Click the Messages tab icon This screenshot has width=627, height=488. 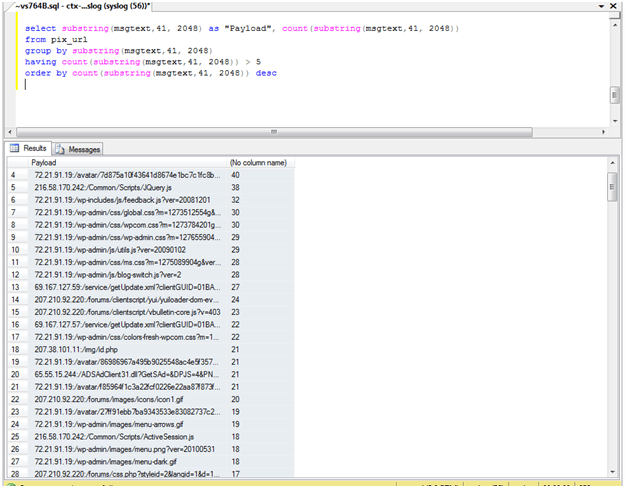pyautogui.click(x=60, y=149)
